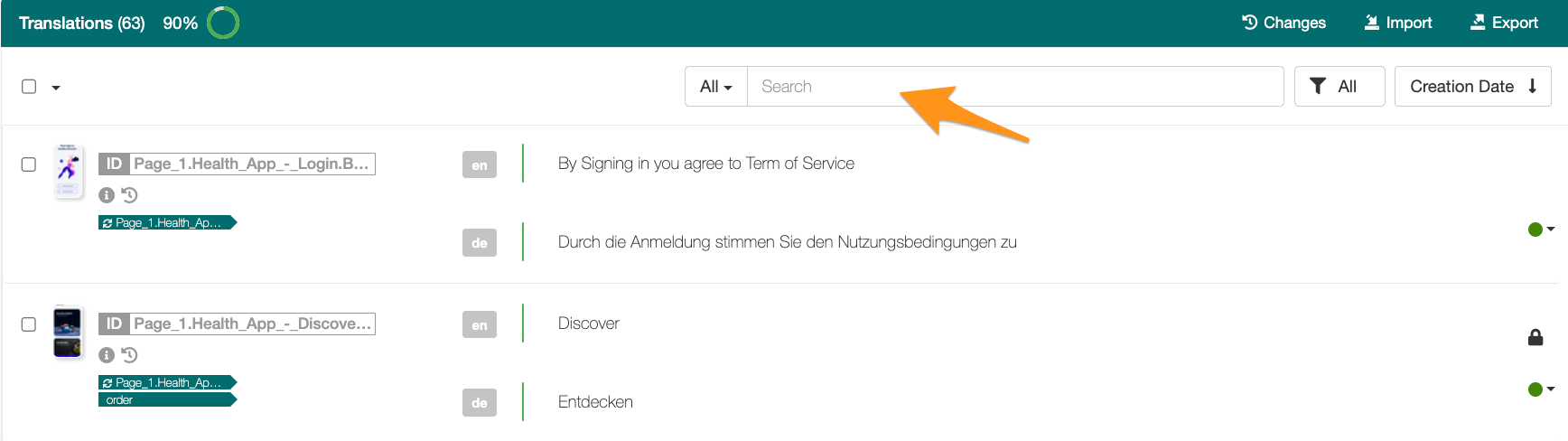Click the lock icon on Discover row
Image resolution: width=1568 pixels, height=441 pixels.
pos(1535,337)
